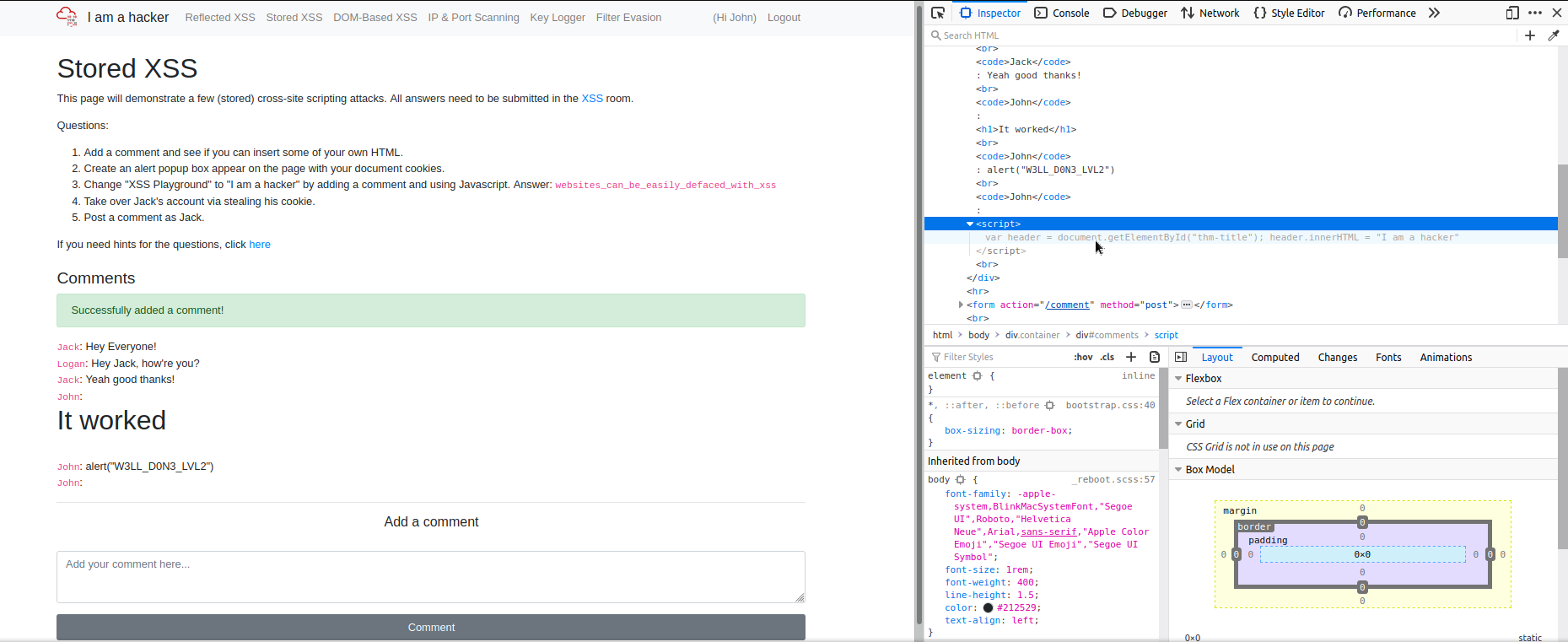Open Key Logger page
This screenshot has height=642, width=1568.
pyautogui.click(x=558, y=18)
